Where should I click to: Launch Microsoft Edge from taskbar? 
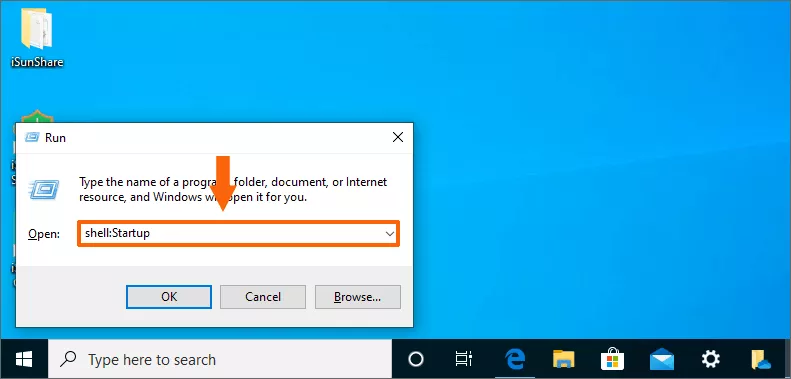tap(515, 359)
